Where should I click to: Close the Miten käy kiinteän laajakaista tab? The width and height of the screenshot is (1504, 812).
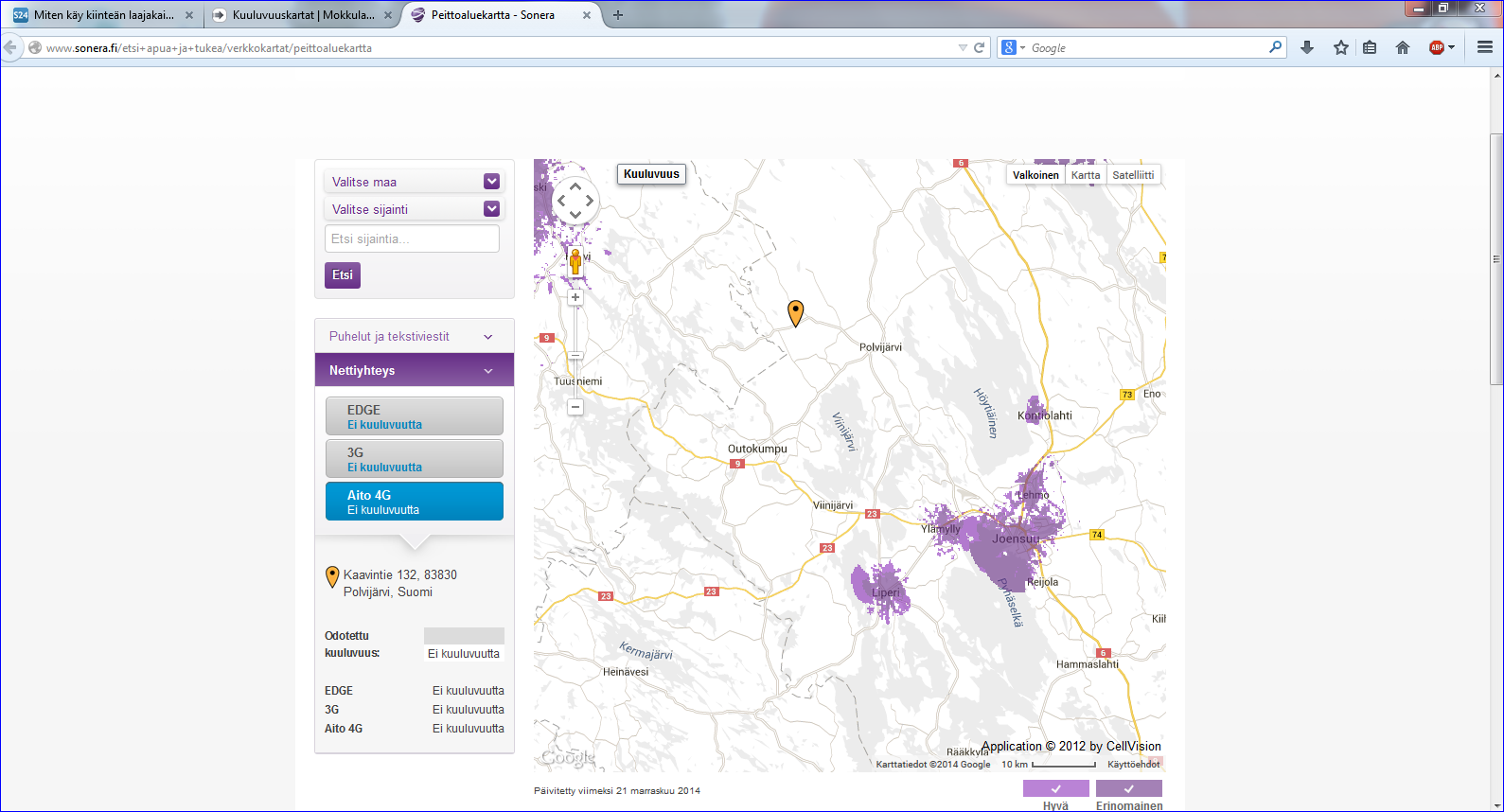[x=189, y=15]
